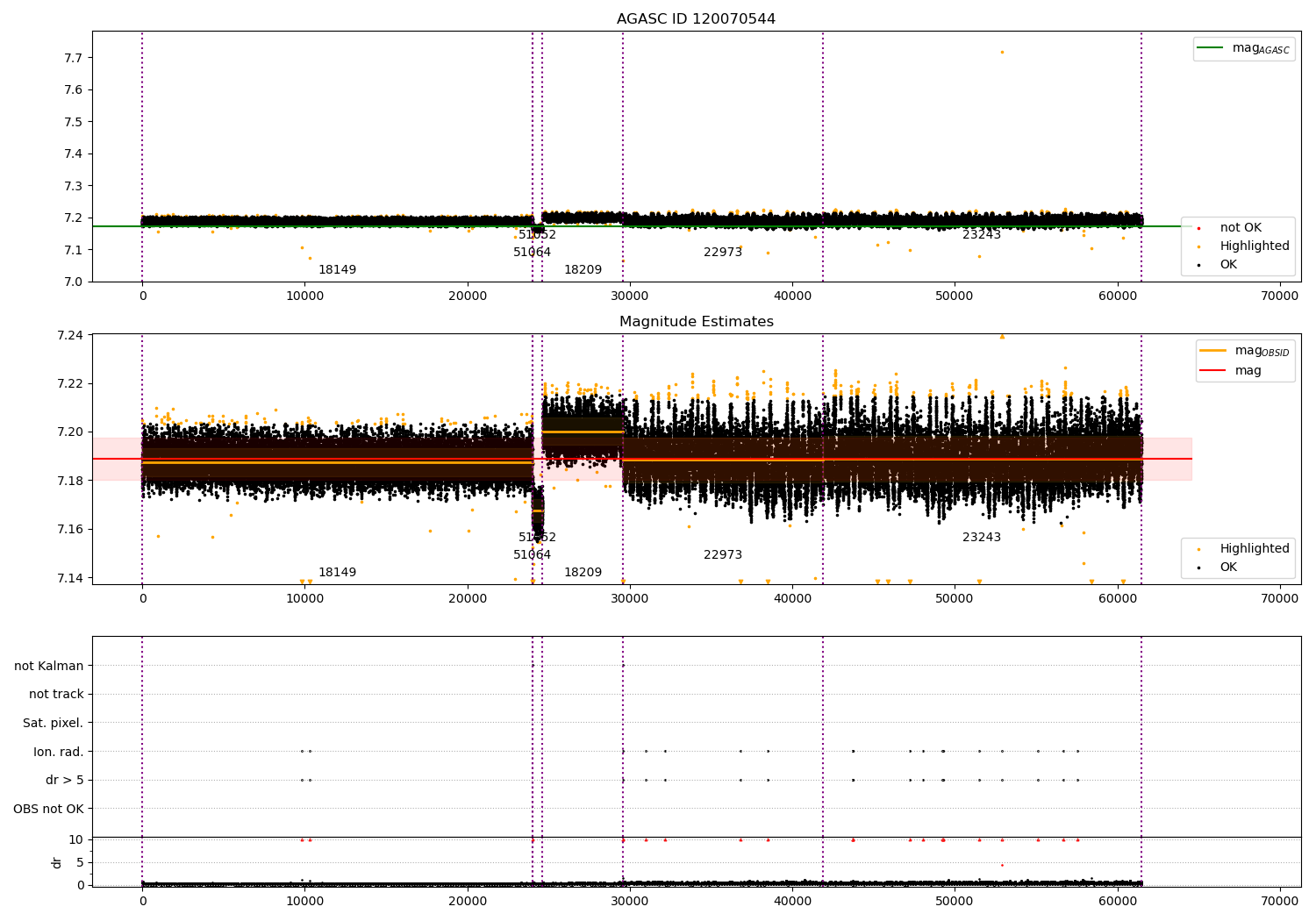Click the 7.0 y-axis tick label
The height and width of the screenshot is (921, 1316).
pos(74,282)
